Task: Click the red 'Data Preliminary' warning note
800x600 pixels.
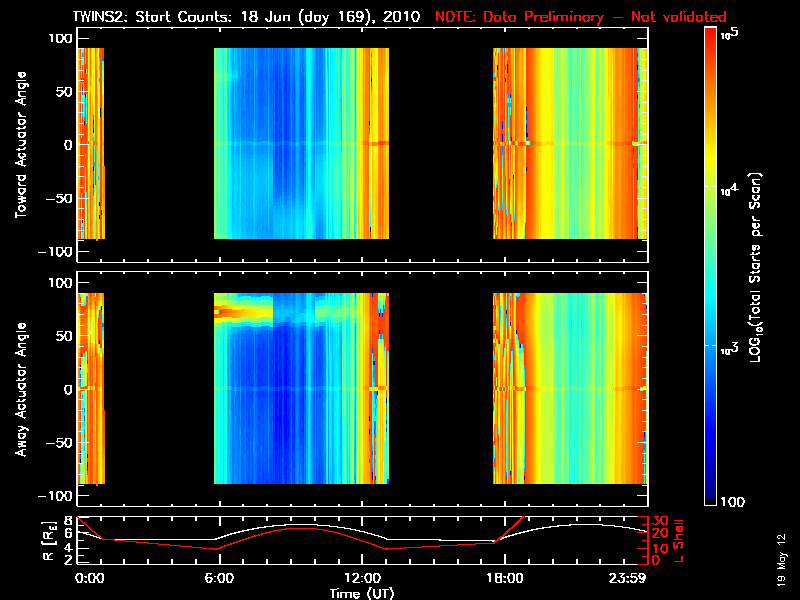Action: pyautogui.click(x=581, y=17)
